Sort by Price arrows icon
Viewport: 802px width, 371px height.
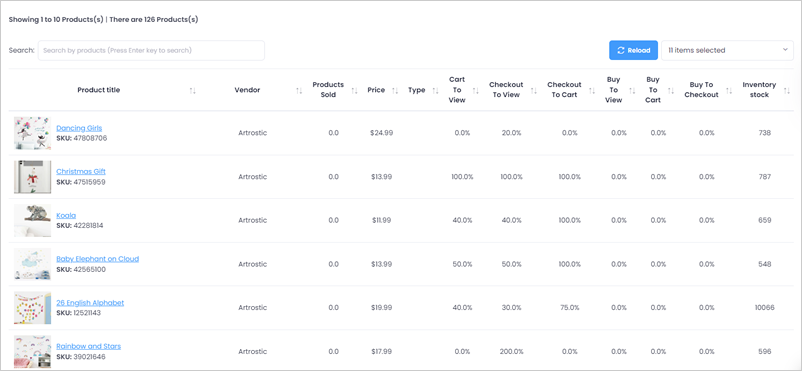[395, 91]
